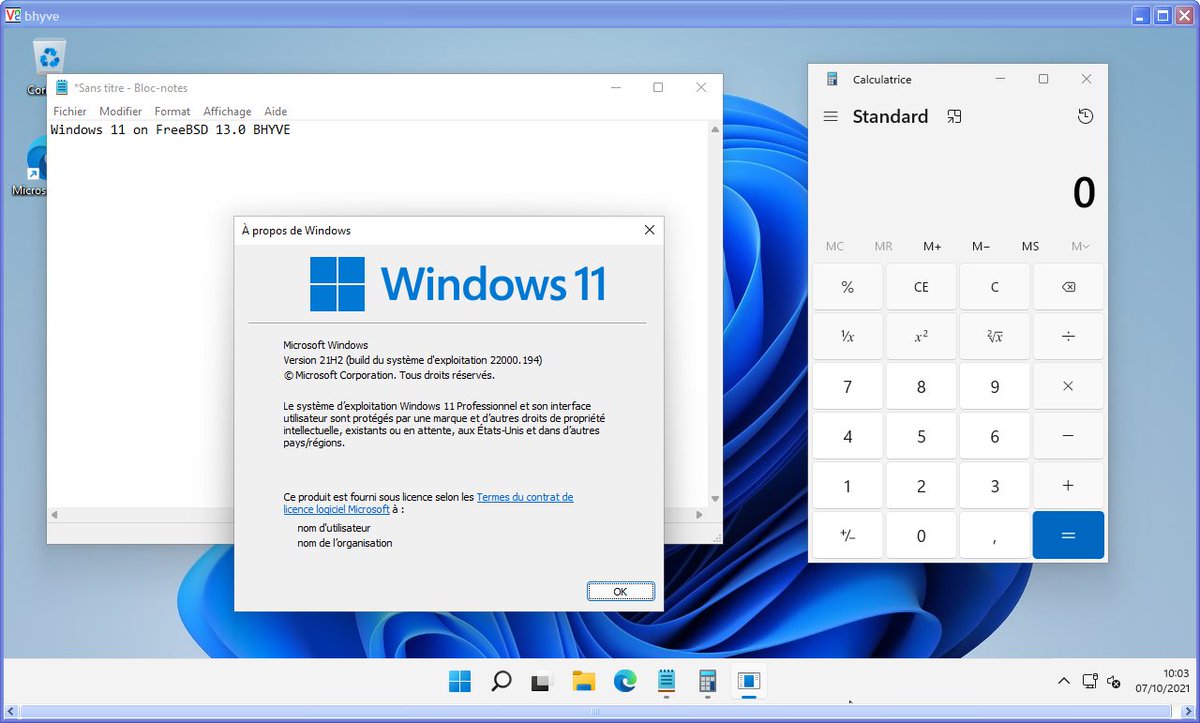This screenshot has height=723, width=1200.
Task: Click Calculator backspace key
Action: coord(1068,287)
